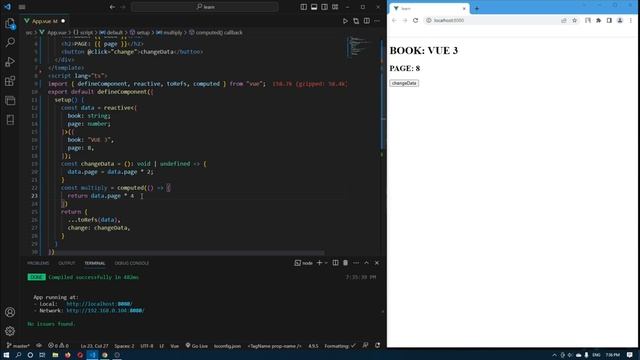640x360 pixels.
Task: Switch to the PROBLEMS panel tab
Action: (x=38, y=263)
